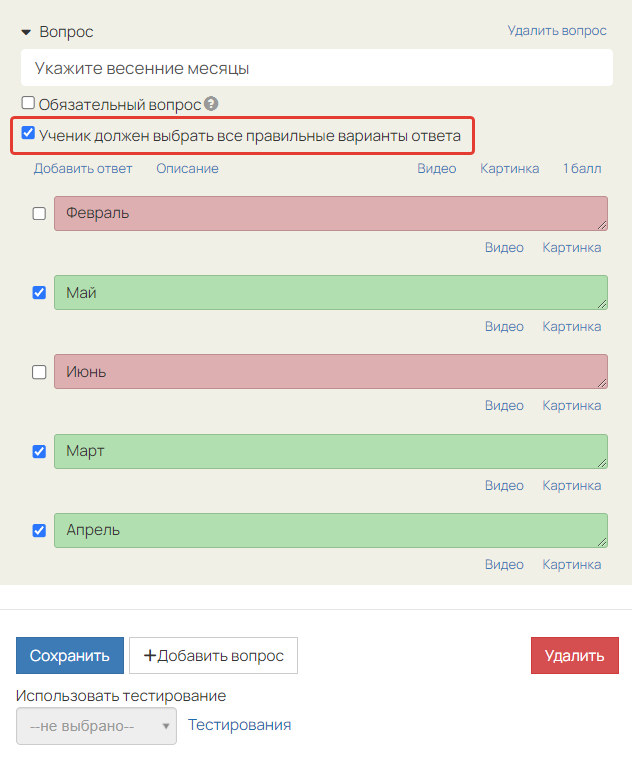Click into the Март answer field
Screen dimensions: 632x759
click(330, 451)
